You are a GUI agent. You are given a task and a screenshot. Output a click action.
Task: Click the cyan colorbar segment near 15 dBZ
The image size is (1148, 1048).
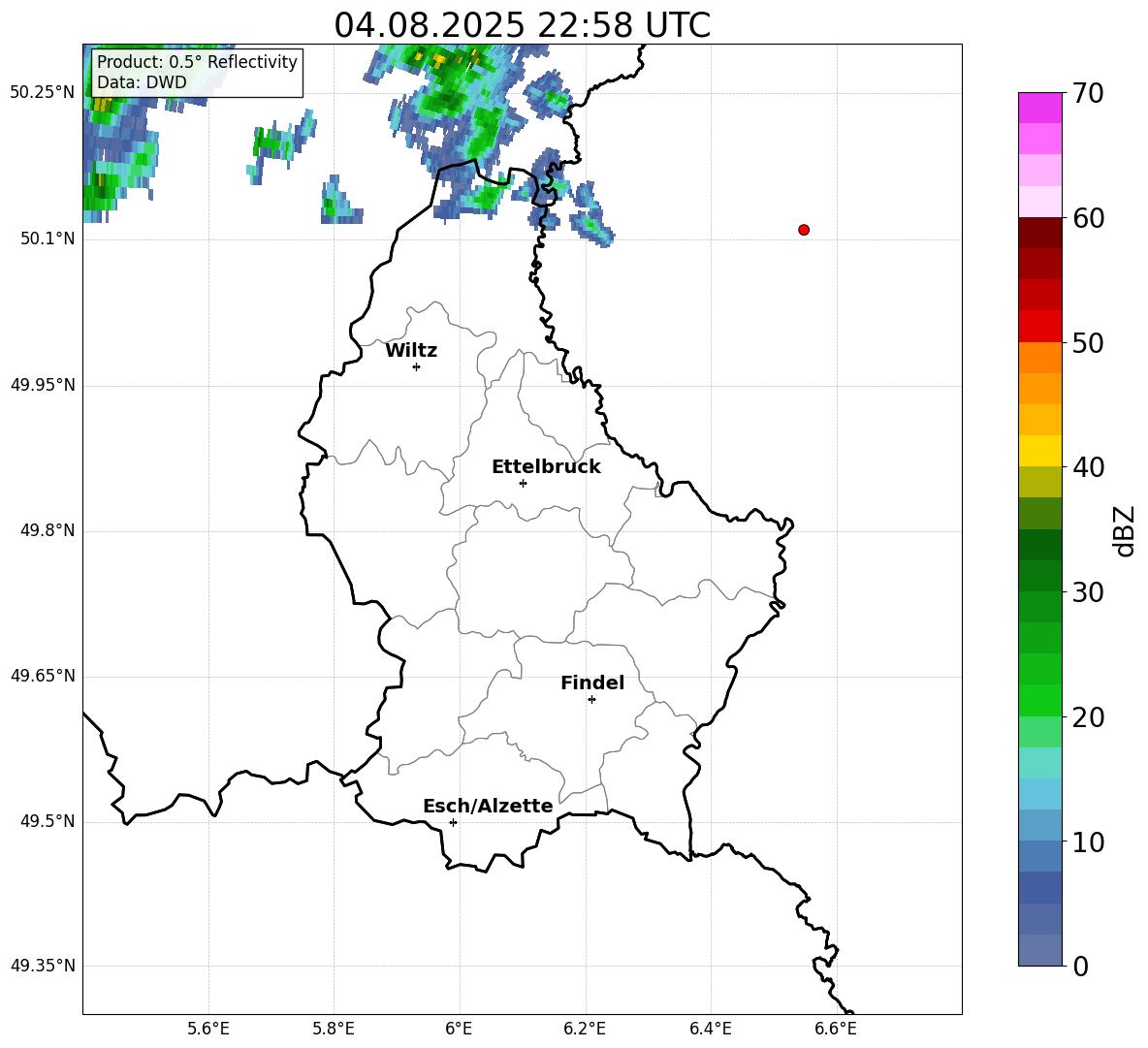(1040, 763)
